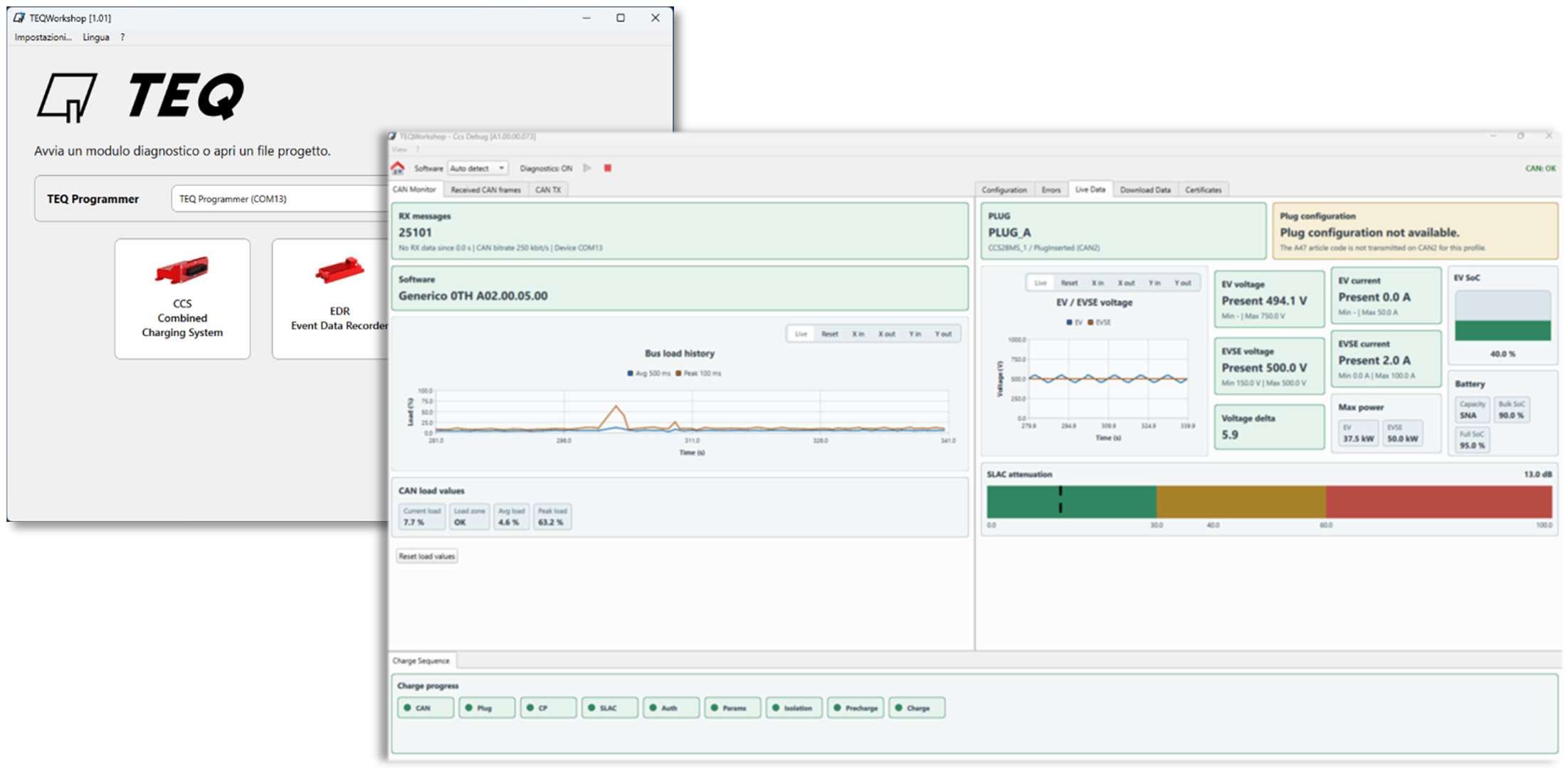Image resolution: width=1568 pixels, height=776 pixels.
Task: Click X in on Bus load history chart
Action: 858,334
